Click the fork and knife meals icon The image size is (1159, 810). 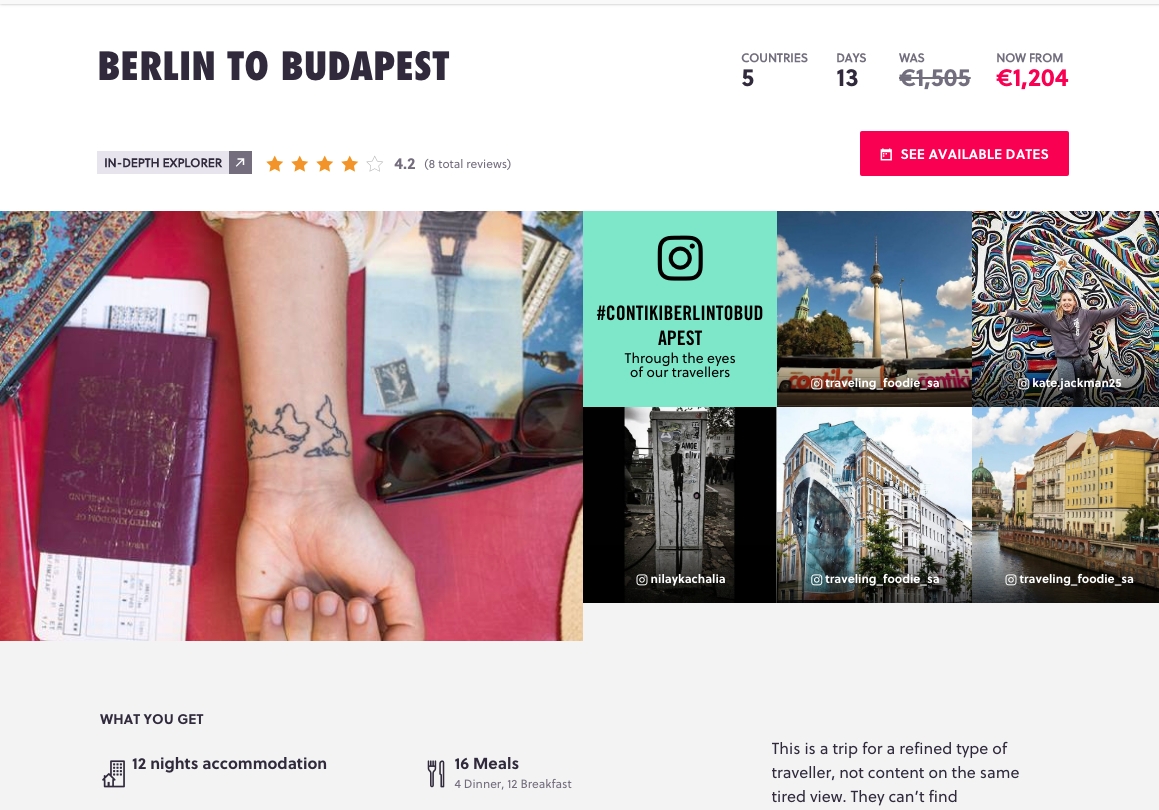coord(436,773)
